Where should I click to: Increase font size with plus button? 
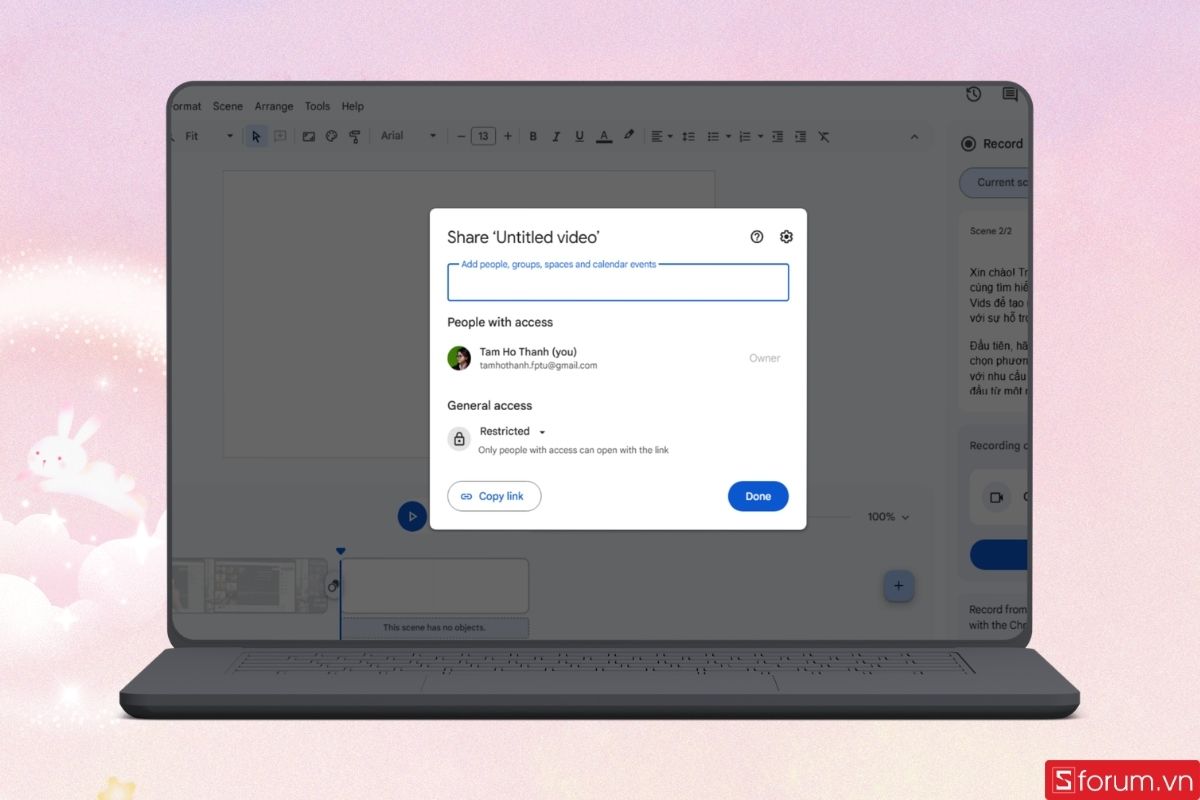508,136
